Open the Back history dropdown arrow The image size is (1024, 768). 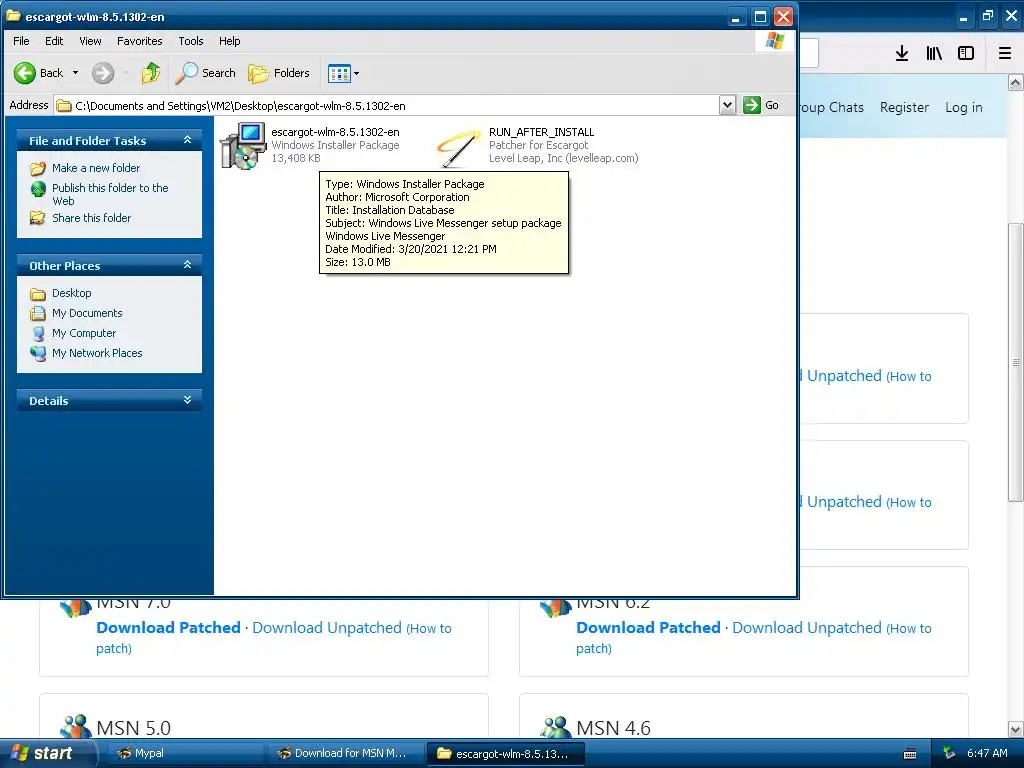pyautogui.click(x=75, y=73)
